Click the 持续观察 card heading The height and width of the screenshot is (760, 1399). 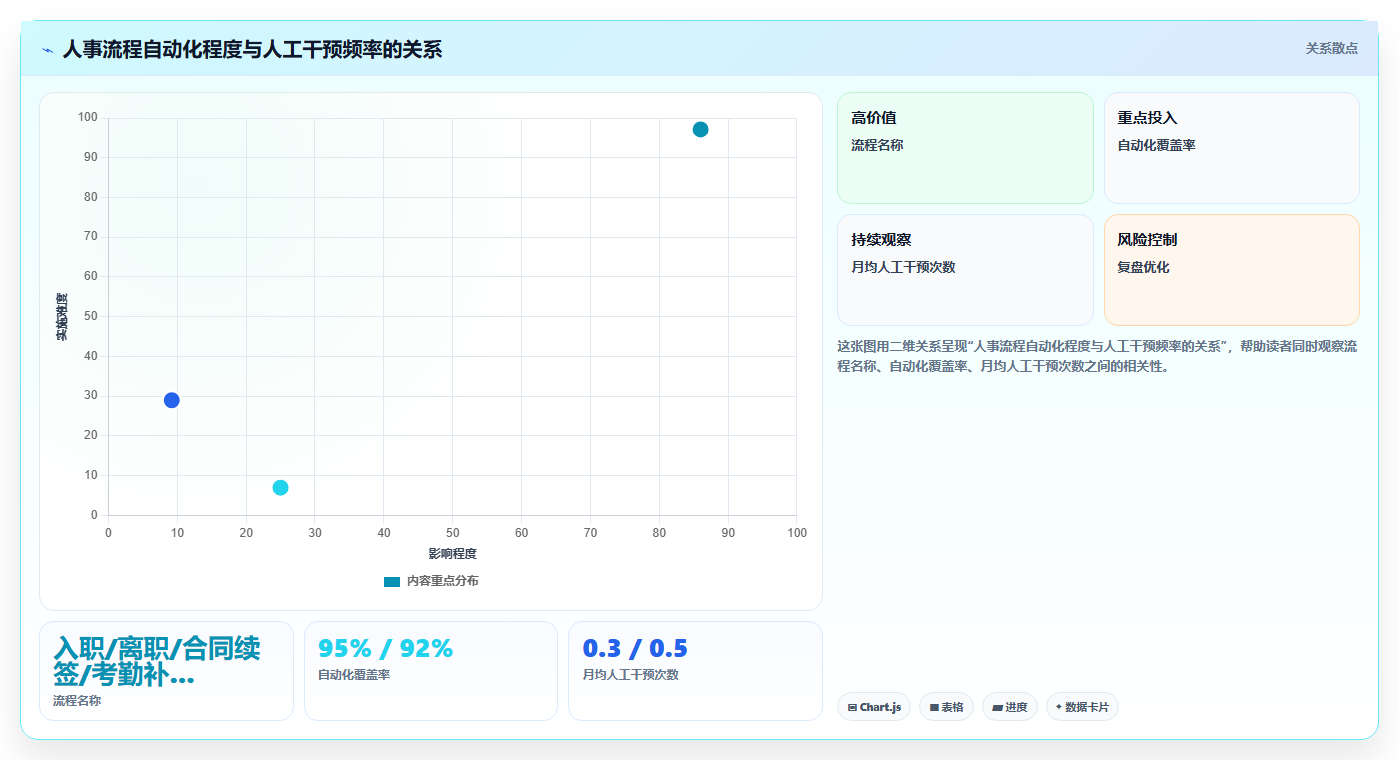point(881,240)
